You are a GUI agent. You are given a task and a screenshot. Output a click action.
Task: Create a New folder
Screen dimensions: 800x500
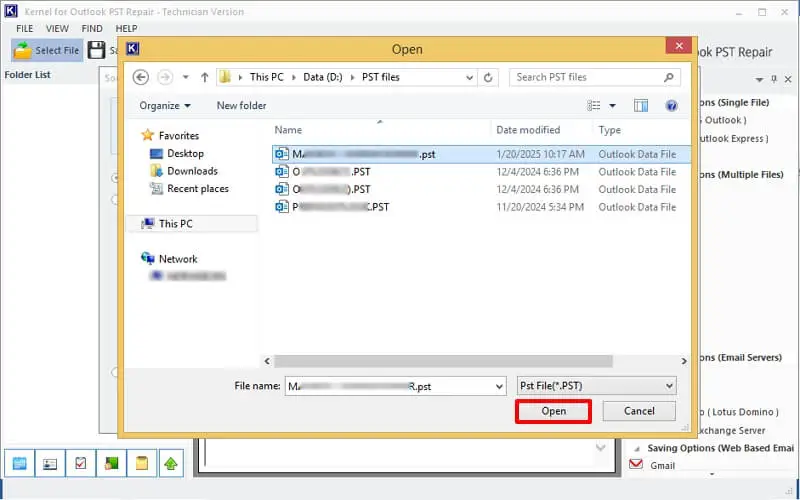[x=241, y=106]
